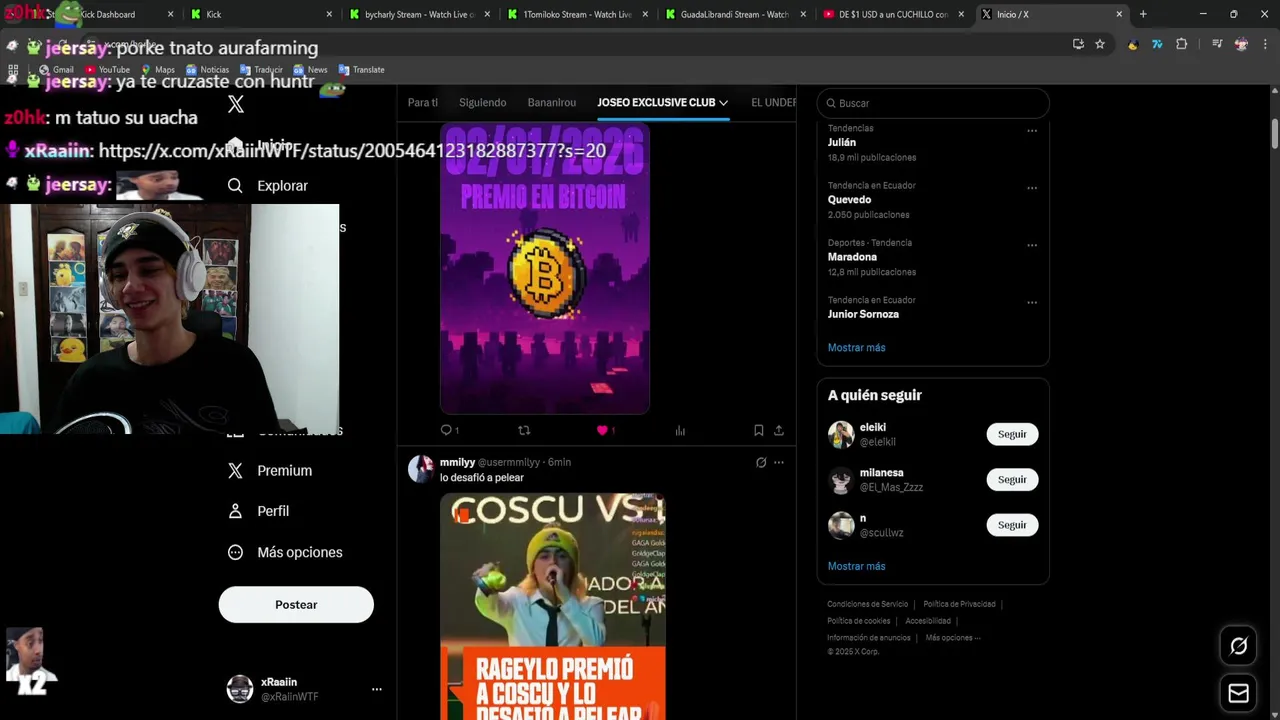
Task: Open the YouTube bookmark
Action: [107, 70]
